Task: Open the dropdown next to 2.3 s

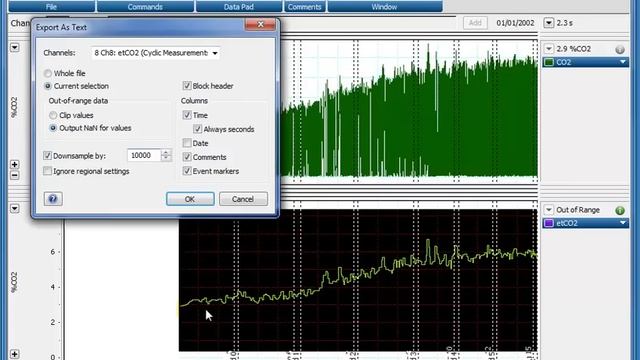Action: coord(549,23)
